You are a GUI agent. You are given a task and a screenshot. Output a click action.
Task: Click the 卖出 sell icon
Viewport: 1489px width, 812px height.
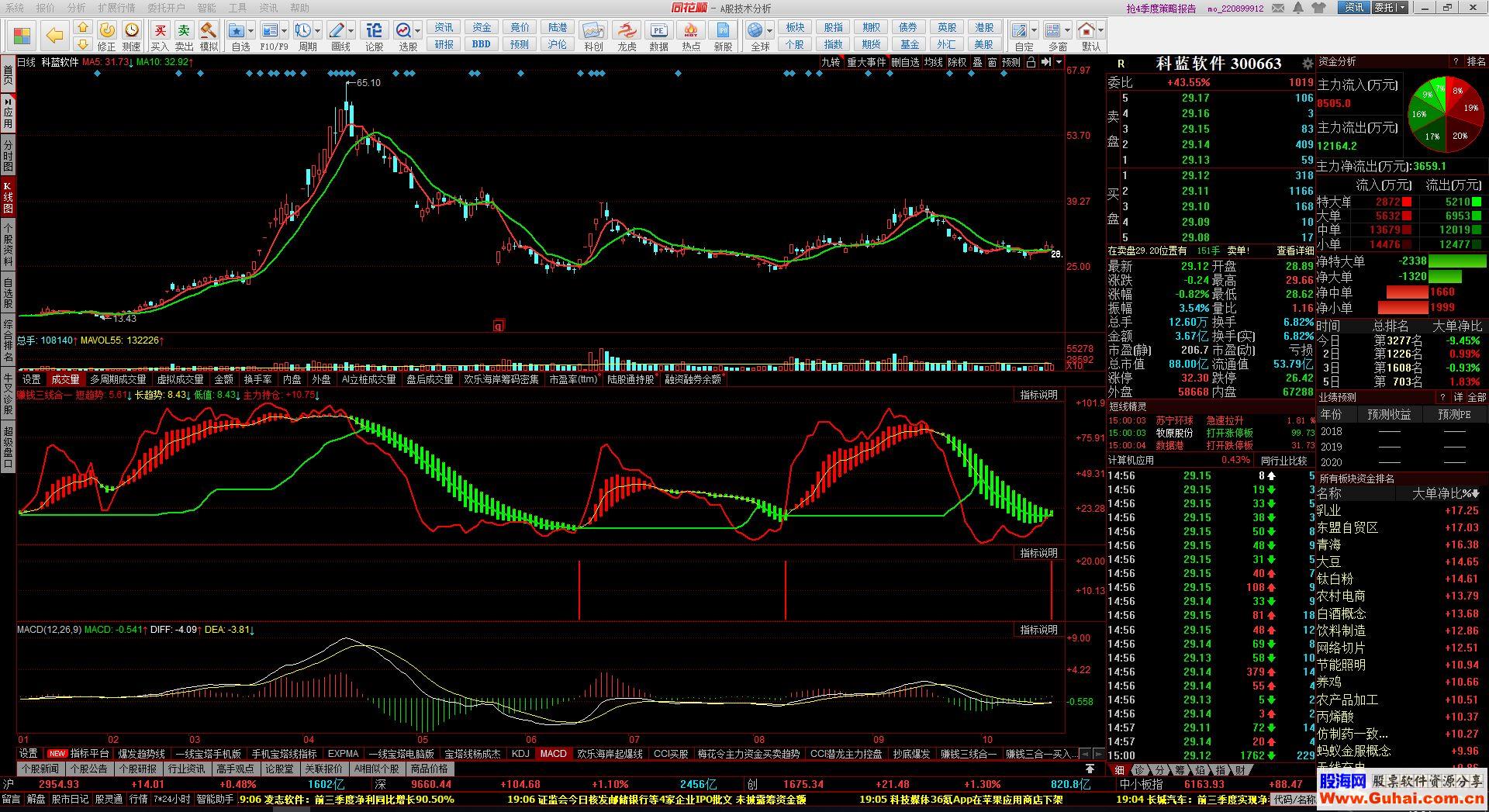pyautogui.click(x=184, y=30)
